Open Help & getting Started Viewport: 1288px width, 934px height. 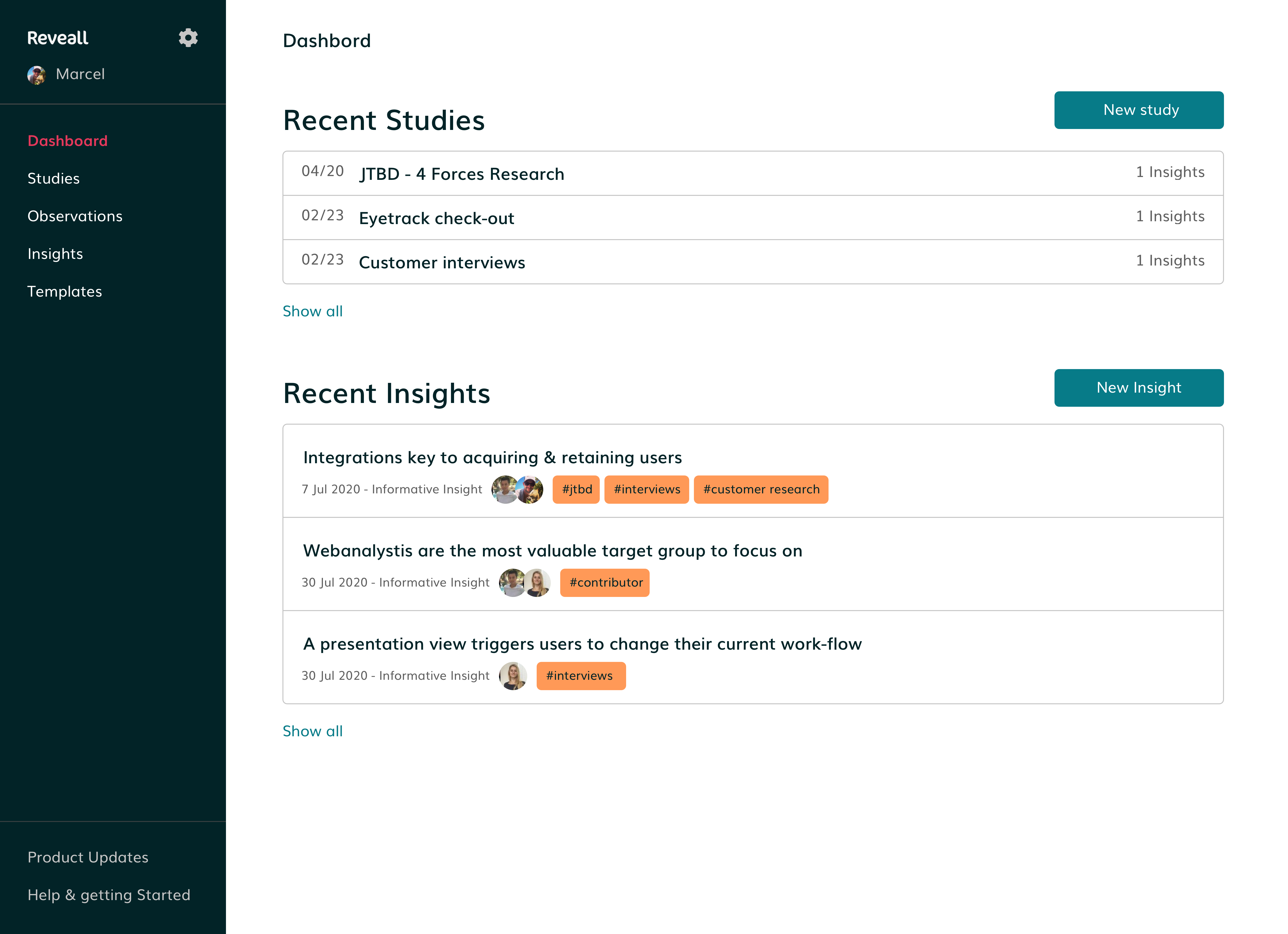(x=109, y=895)
